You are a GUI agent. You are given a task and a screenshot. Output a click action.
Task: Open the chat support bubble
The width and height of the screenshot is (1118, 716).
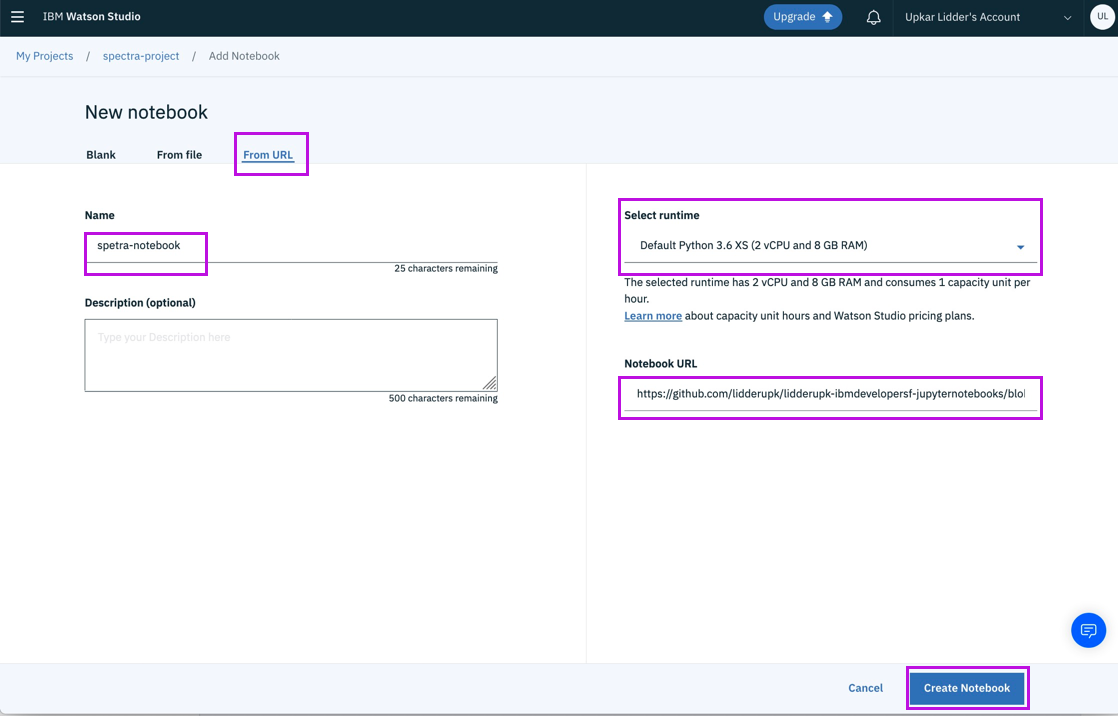pyautogui.click(x=1088, y=630)
